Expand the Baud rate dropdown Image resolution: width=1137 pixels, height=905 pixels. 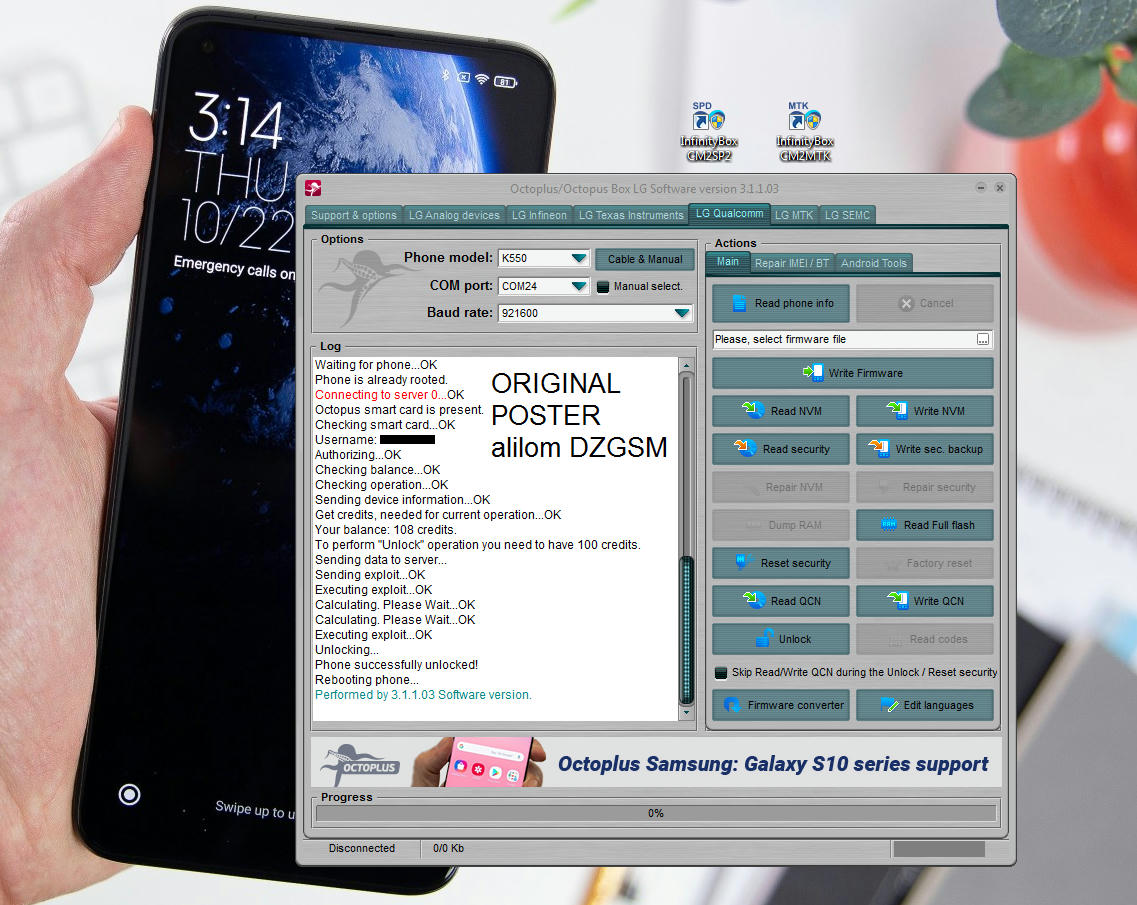682,313
